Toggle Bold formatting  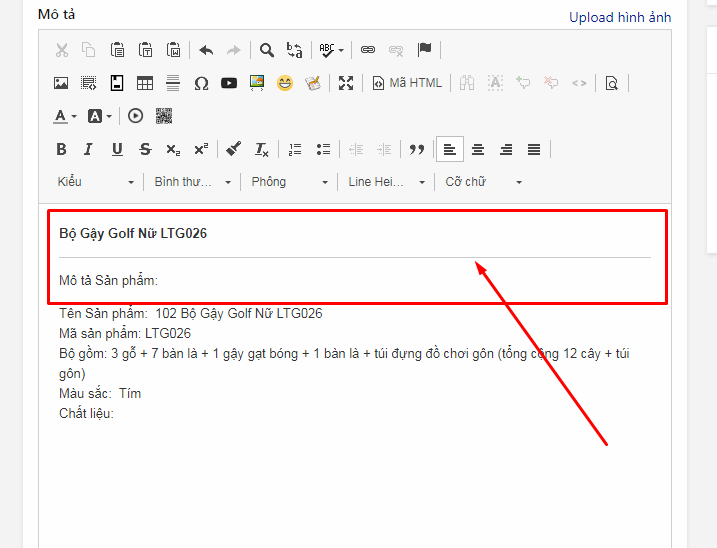(61, 149)
